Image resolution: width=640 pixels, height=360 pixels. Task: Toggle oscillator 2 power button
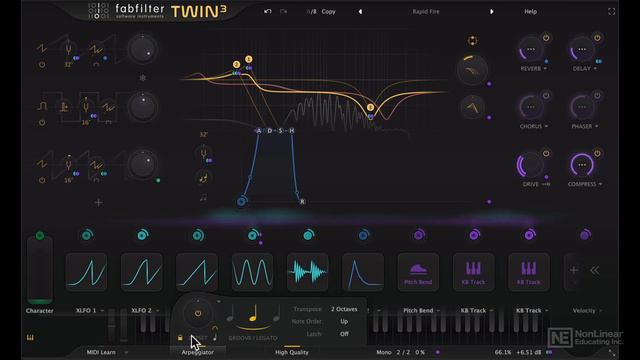click(42, 122)
